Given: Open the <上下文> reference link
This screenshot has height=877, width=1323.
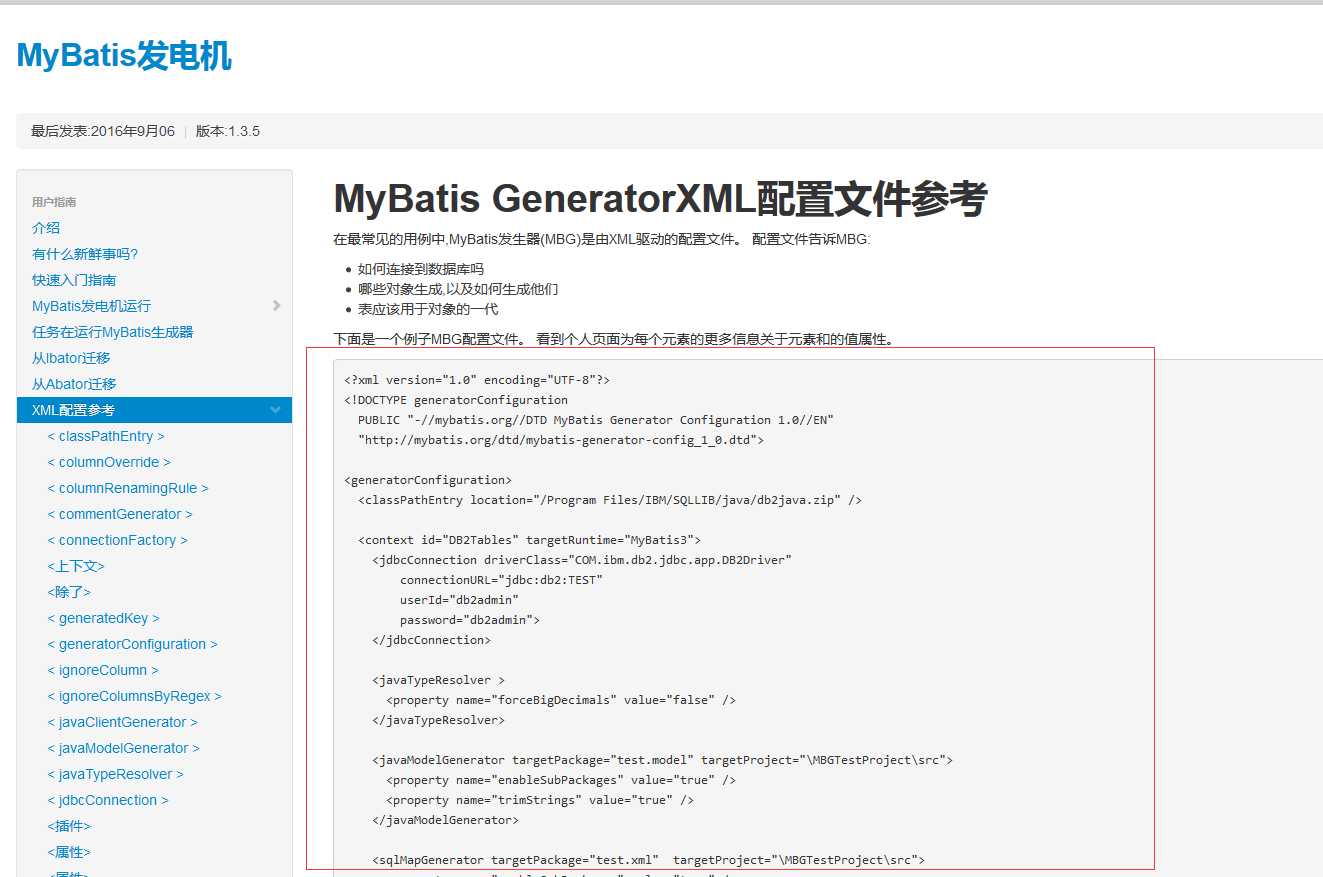Looking at the screenshot, I should click(x=76, y=566).
